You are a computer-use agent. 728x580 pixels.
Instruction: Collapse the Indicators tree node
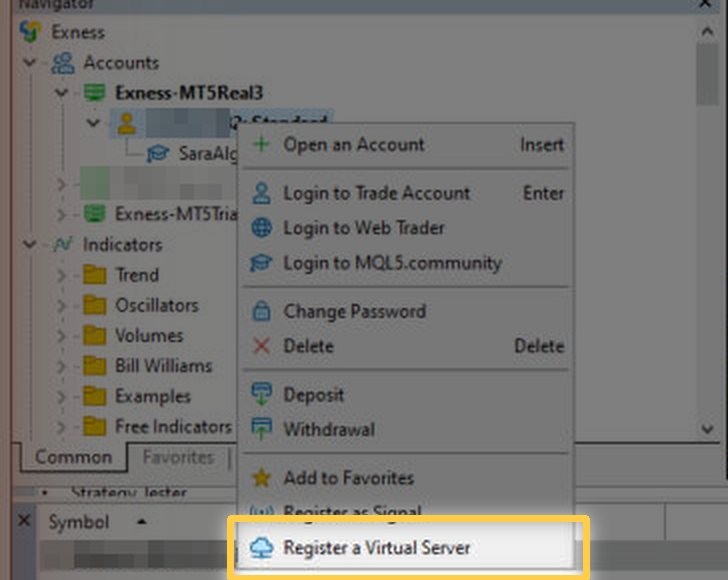coord(30,244)
